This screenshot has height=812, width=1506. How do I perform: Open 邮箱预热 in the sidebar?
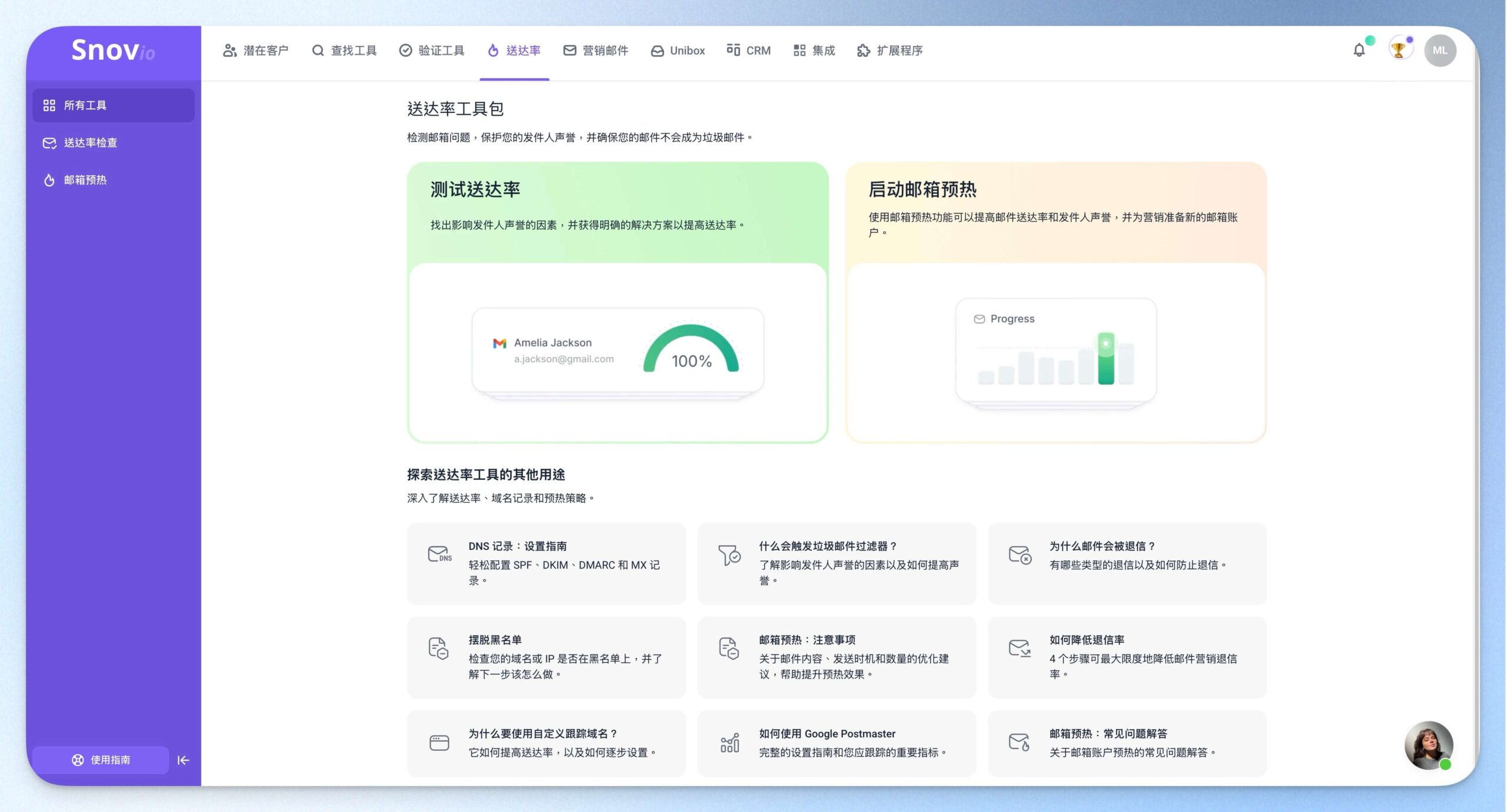(113, 180)
